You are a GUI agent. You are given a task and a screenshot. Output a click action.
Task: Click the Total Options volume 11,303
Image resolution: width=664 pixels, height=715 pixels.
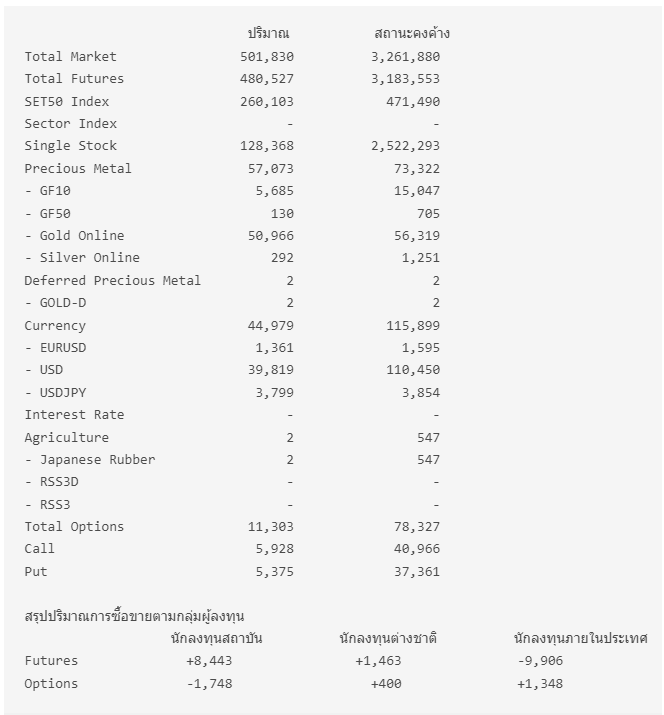point(270,527)
